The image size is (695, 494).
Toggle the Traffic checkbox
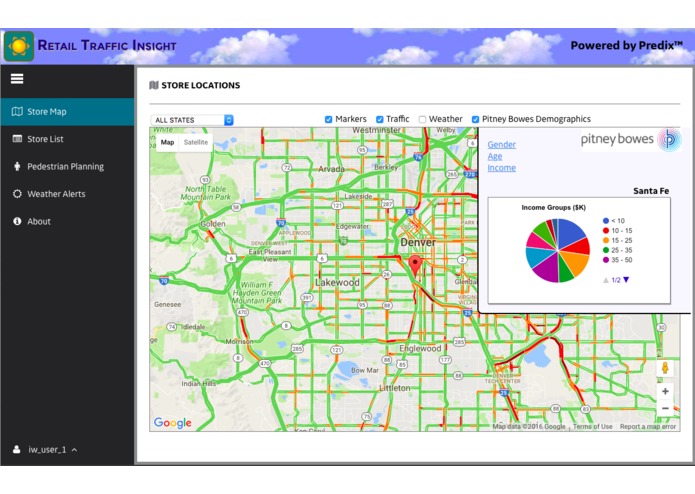click(x=379, y=119)
